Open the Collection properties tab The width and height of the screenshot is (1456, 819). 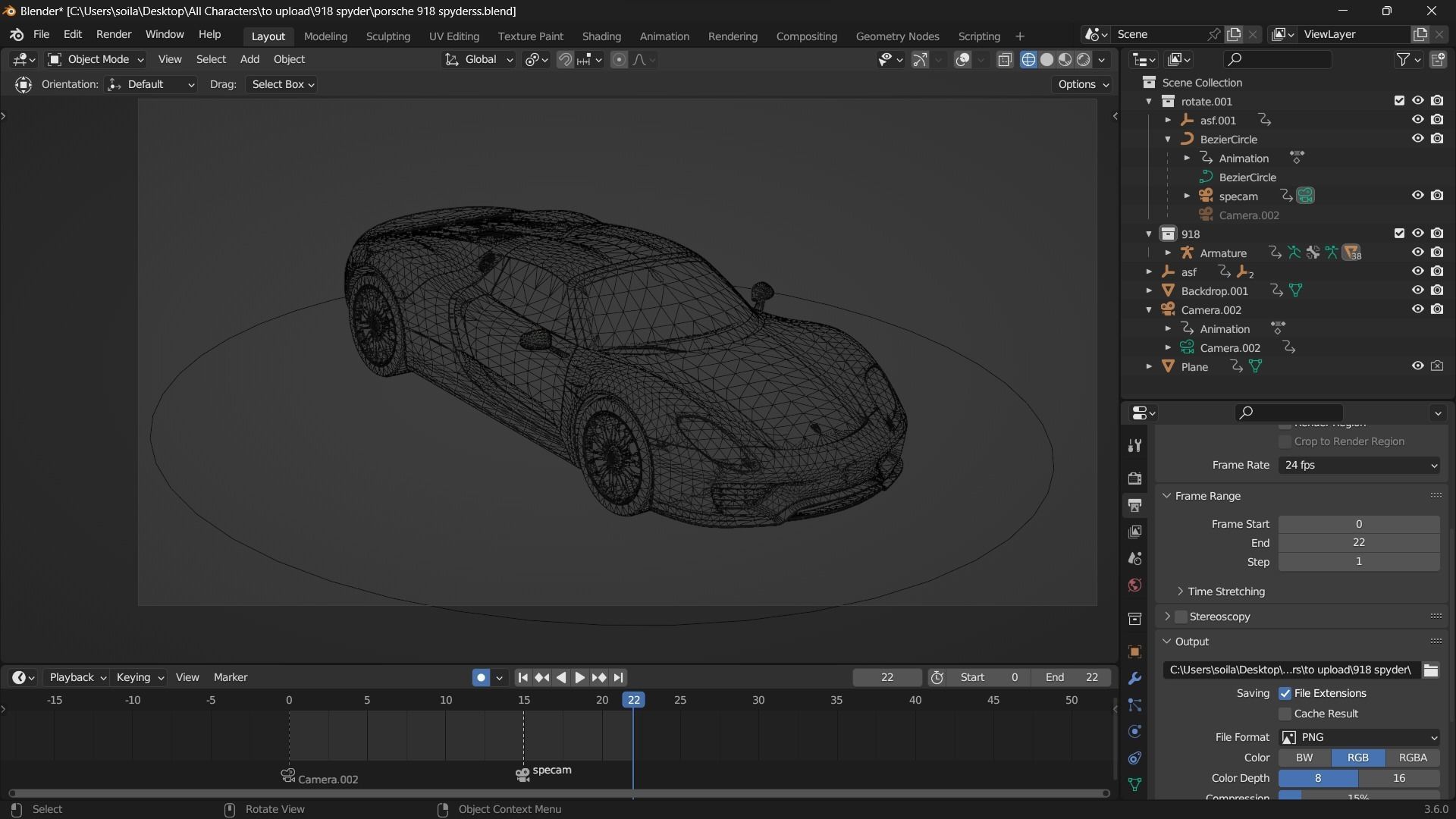tap(1134, 619)
